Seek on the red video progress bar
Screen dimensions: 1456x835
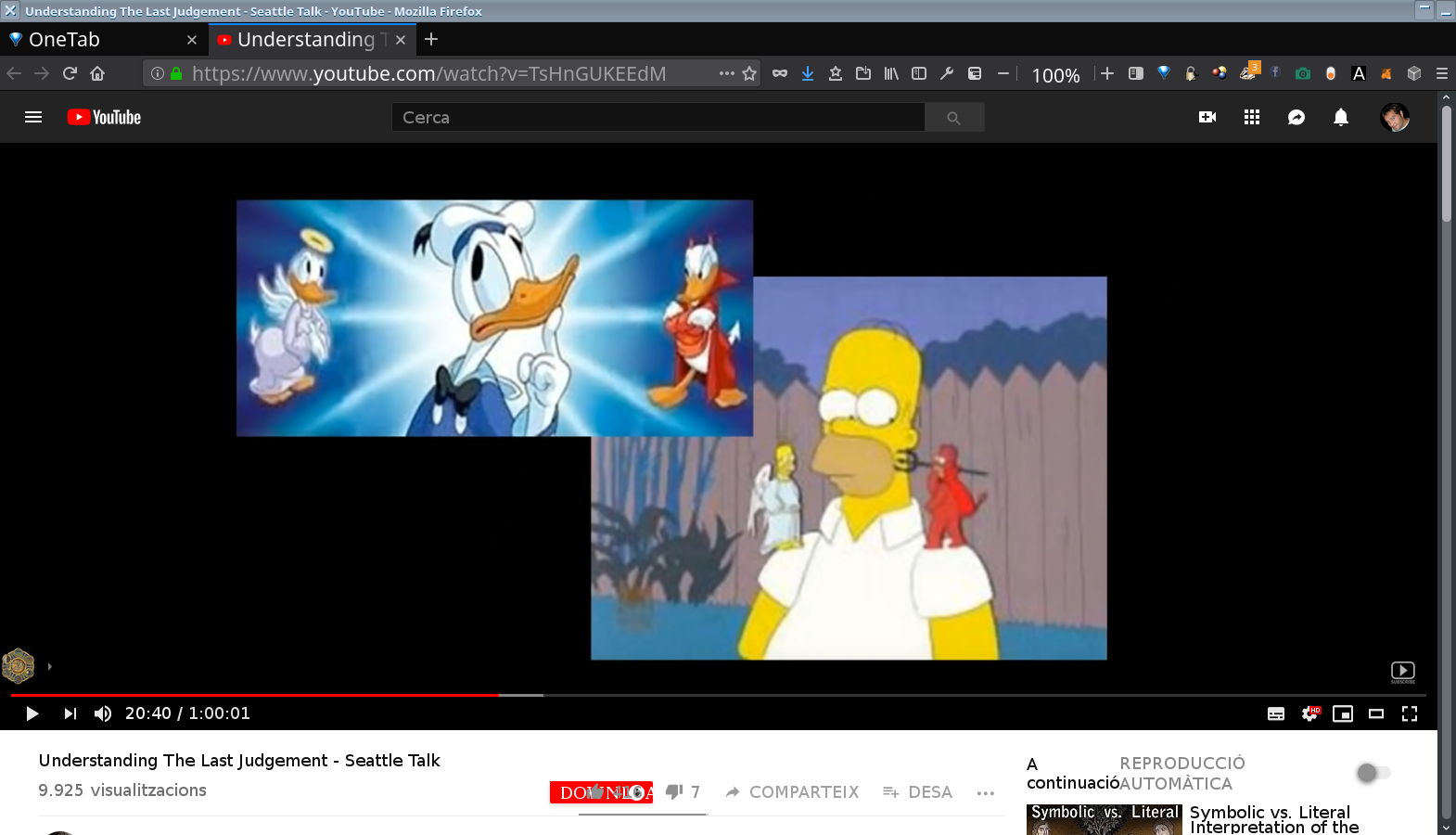[255, 694]
